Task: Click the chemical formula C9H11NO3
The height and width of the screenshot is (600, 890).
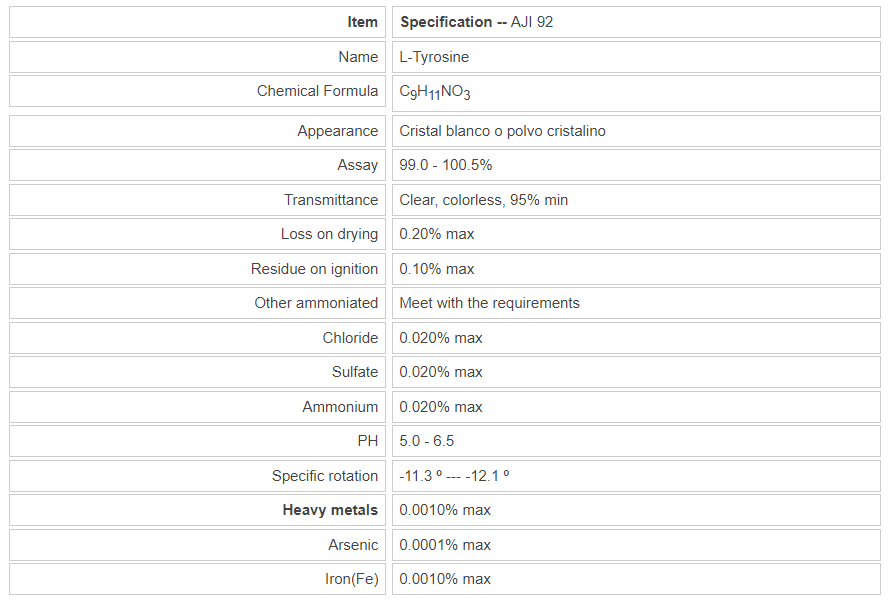Action: click(x=435, y=92)
